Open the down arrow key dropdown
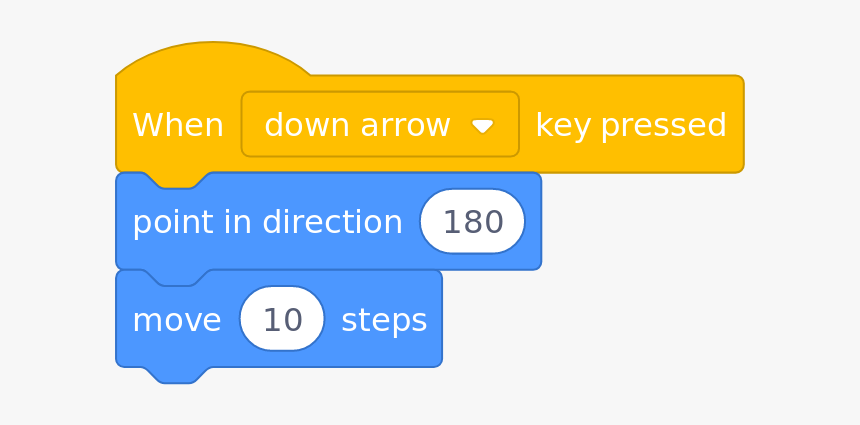Image resolution: width=860 pixels, height=425 pixels. (x=380, y=125)
